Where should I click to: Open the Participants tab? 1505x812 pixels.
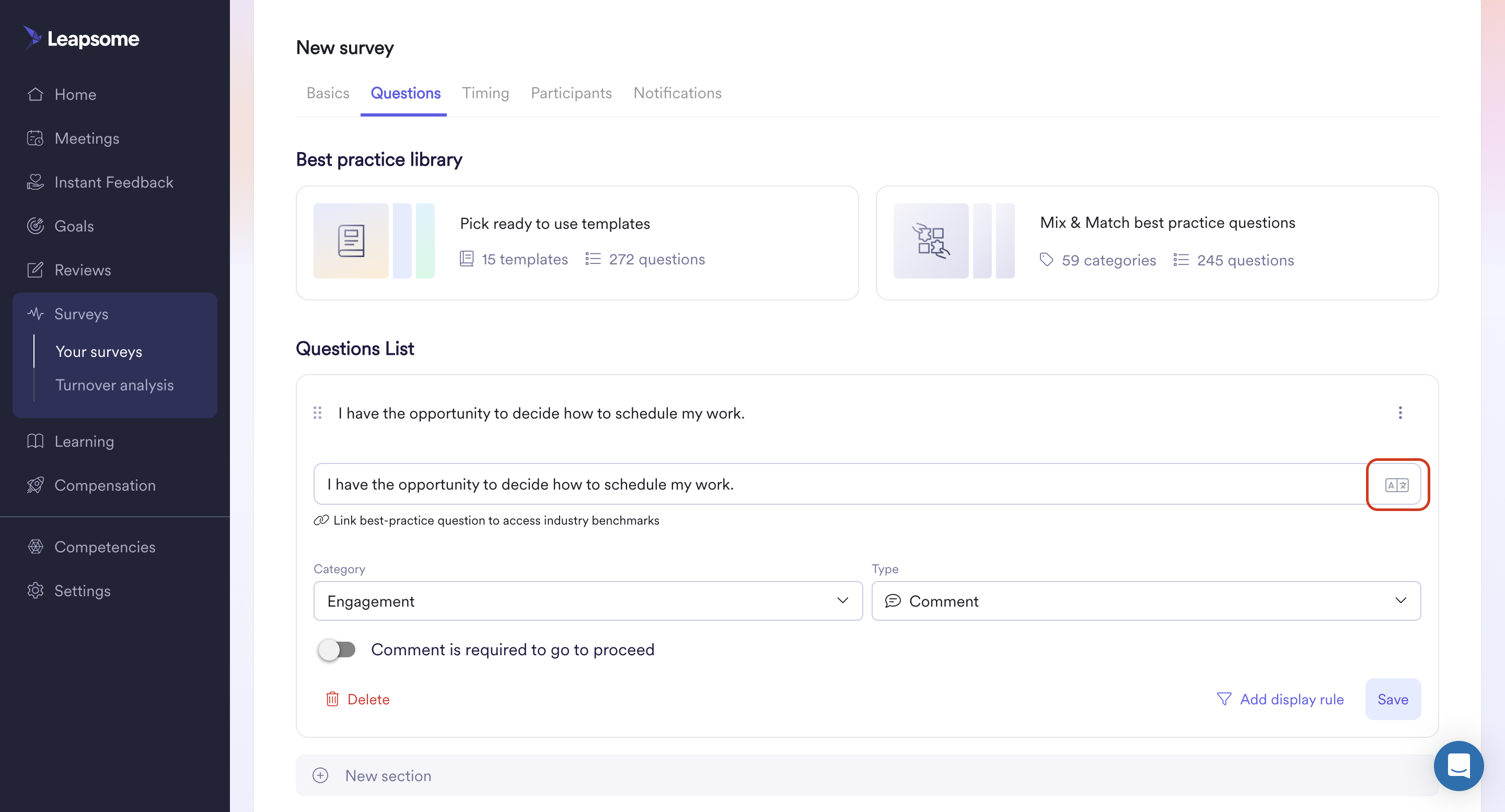point(571,93)
